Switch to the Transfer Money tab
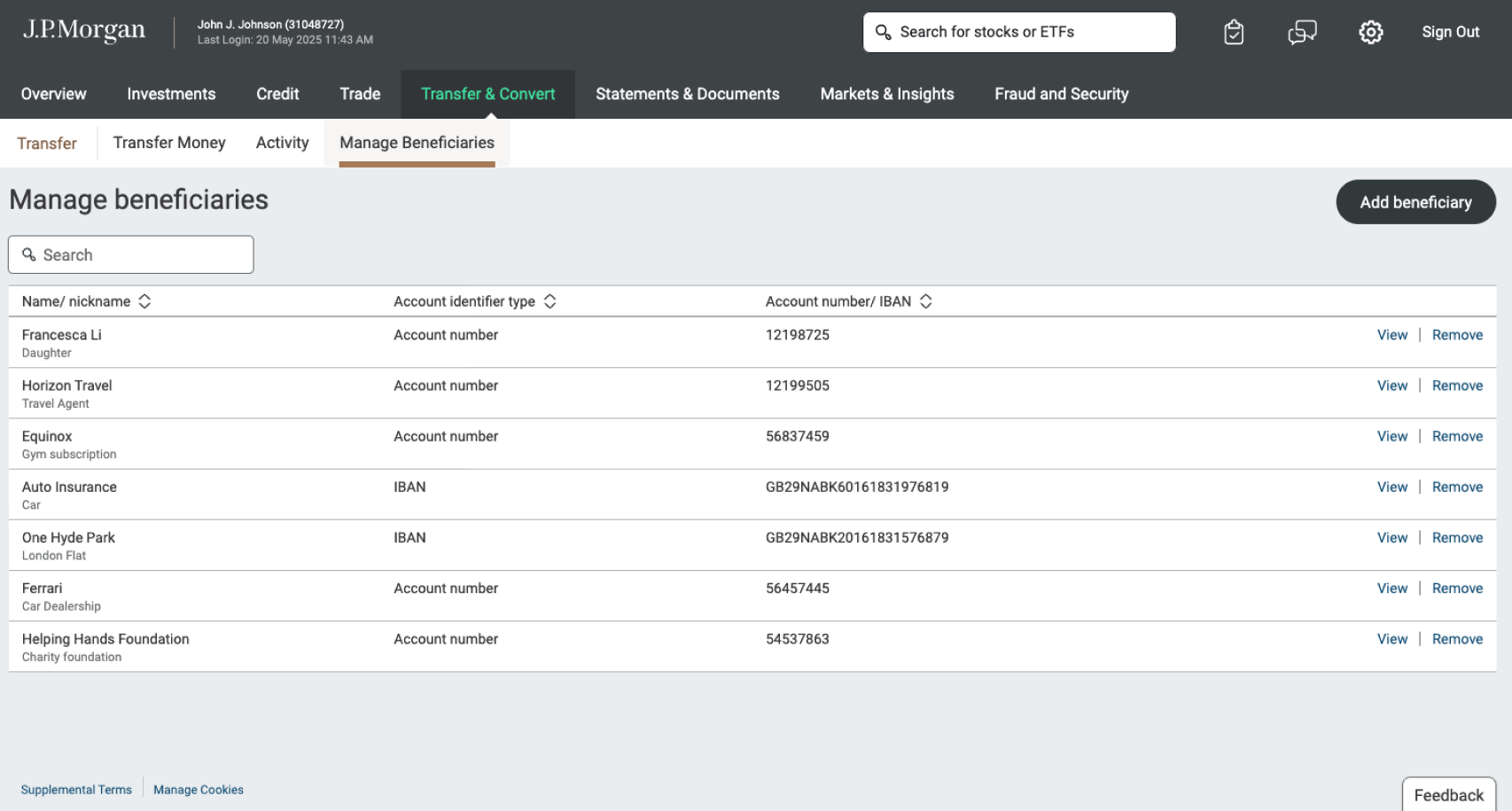The height and width of the screenshot is (811, 1512). pyautogui.click(x=169, y=143)
